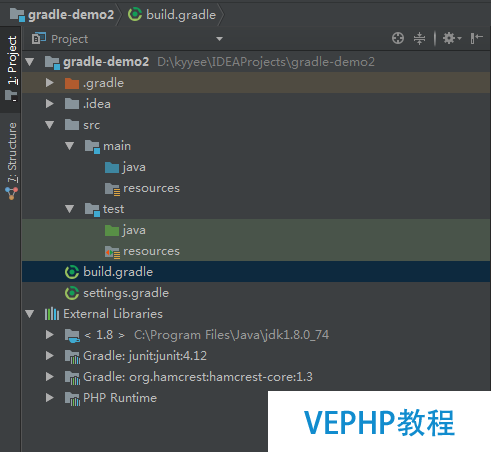Click the collapse all icon
491x452 pixels.
[x=419, y=38]
